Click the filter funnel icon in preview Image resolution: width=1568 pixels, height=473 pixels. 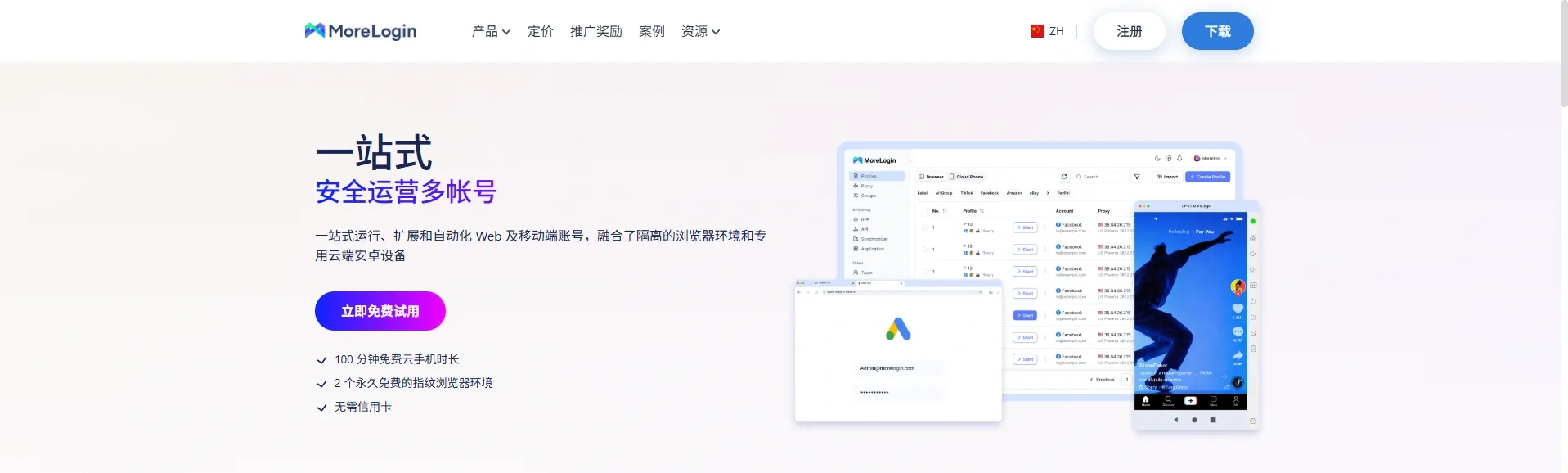(1136, 177)
